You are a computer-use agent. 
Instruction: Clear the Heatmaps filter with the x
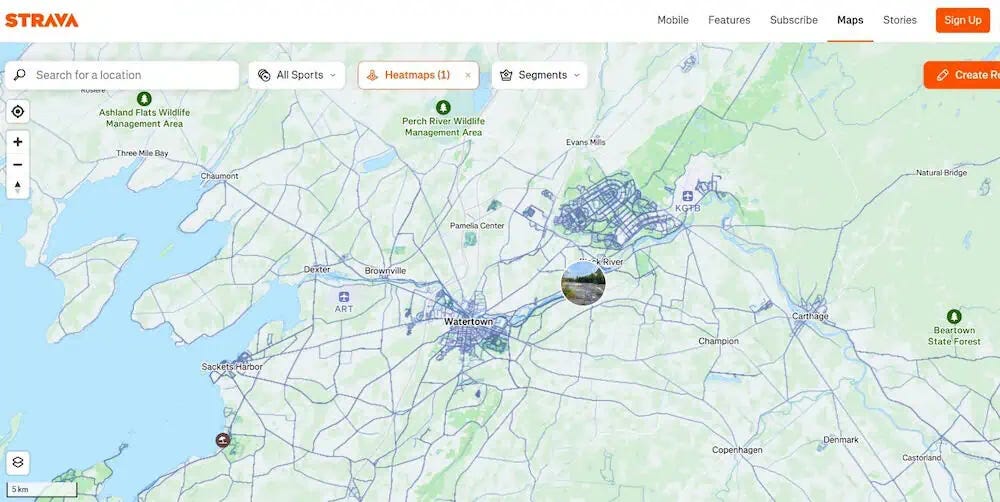tap(467, 75)
